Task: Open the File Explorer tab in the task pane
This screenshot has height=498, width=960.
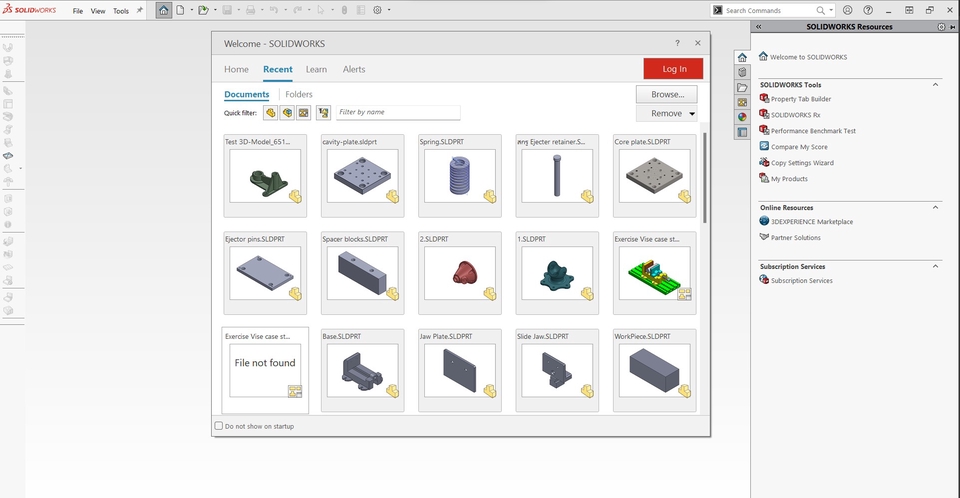Action: (x=742, y=88)
